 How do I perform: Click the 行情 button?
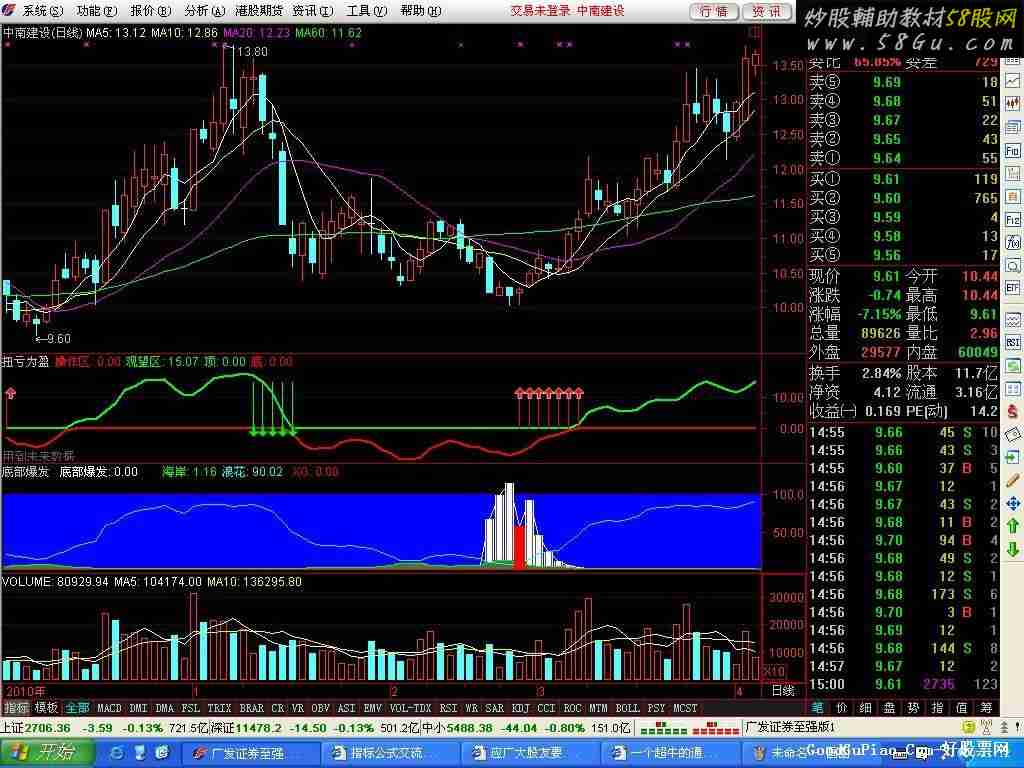click(x=714, y=11)
